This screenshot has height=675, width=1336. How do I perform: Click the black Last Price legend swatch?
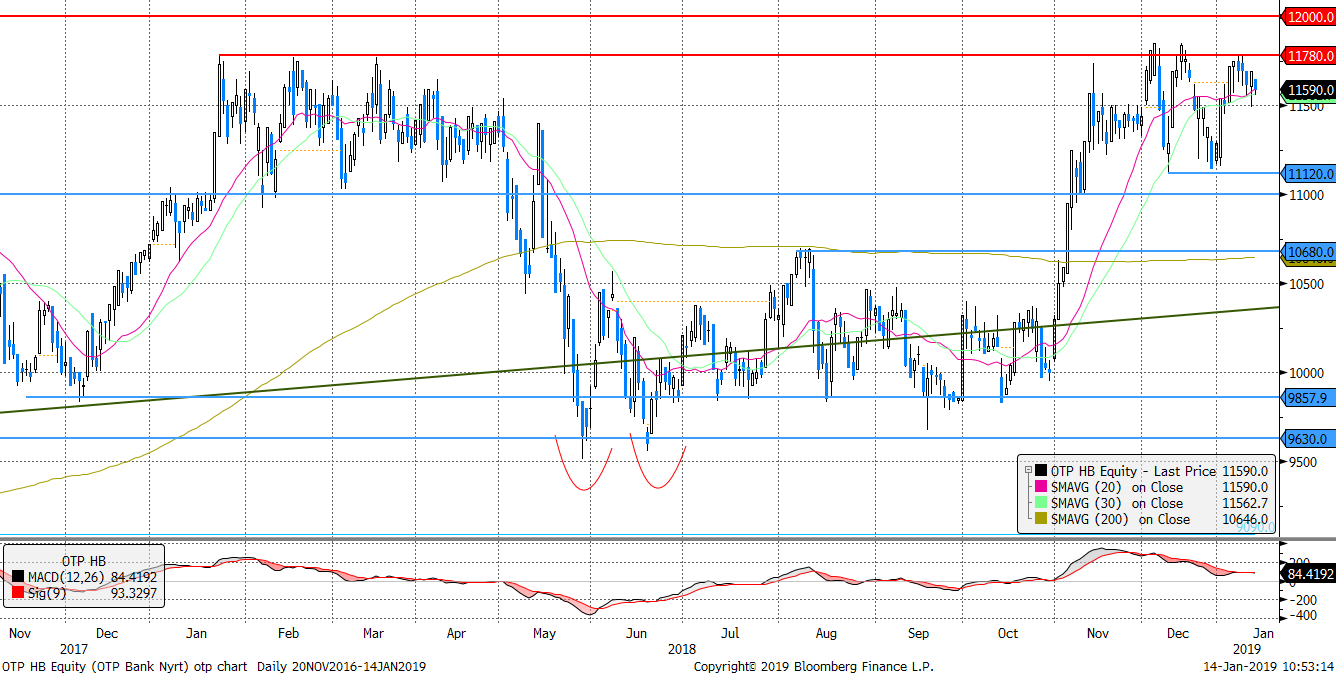(x=1041, y=471)
